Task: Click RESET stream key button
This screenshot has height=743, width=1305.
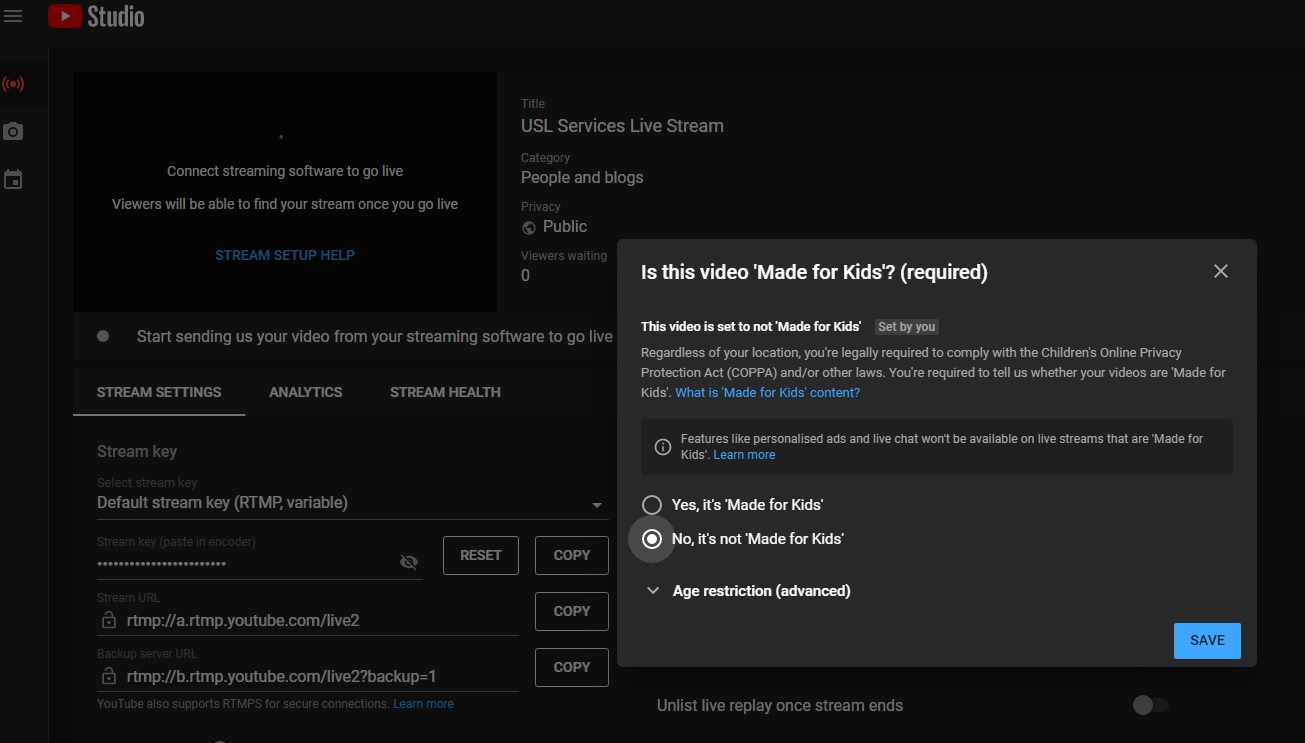Action: 481,555
